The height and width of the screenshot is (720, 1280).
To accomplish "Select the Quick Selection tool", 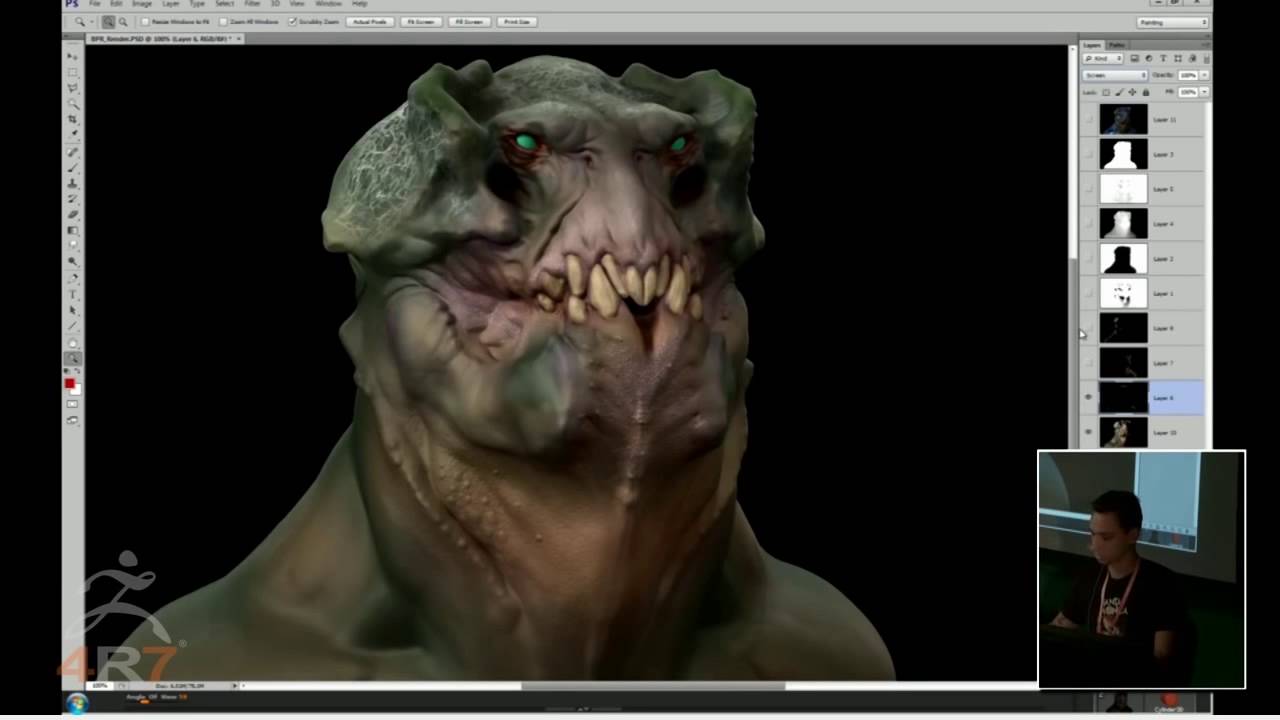I will pos(73,104).
